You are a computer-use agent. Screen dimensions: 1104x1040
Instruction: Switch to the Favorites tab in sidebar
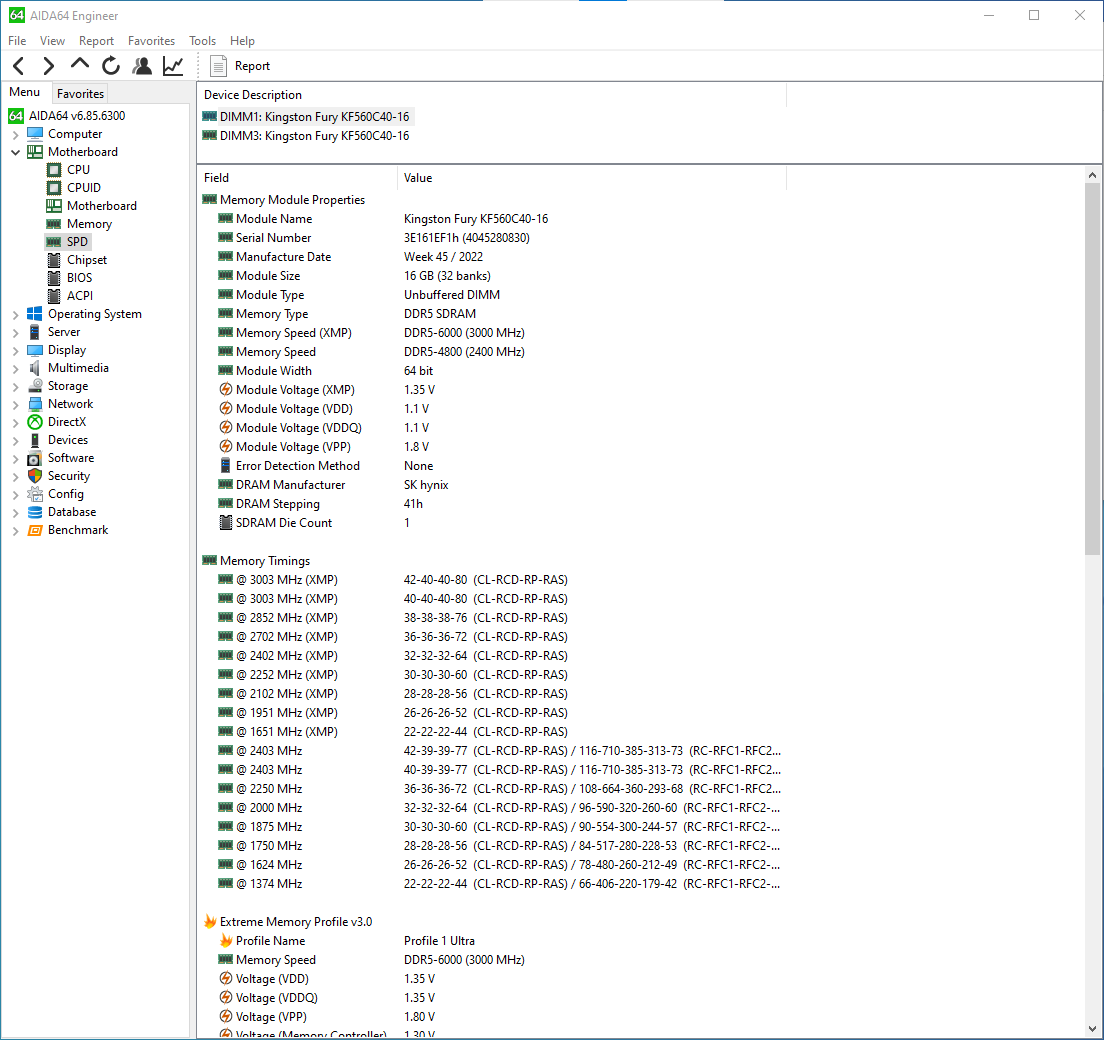point(80,94)
